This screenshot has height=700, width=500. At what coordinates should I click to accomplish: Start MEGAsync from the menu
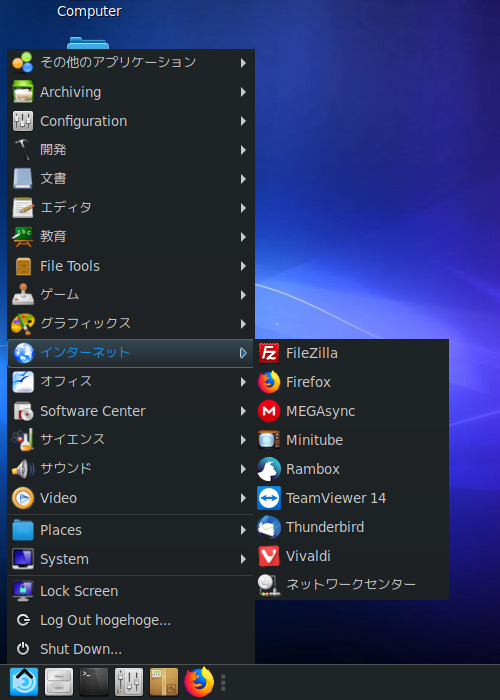click(x=351, y=411)
